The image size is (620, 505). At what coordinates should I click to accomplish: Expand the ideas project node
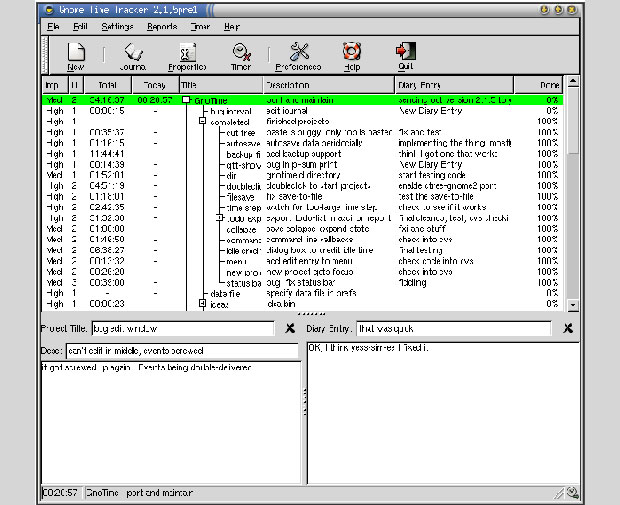202,303
